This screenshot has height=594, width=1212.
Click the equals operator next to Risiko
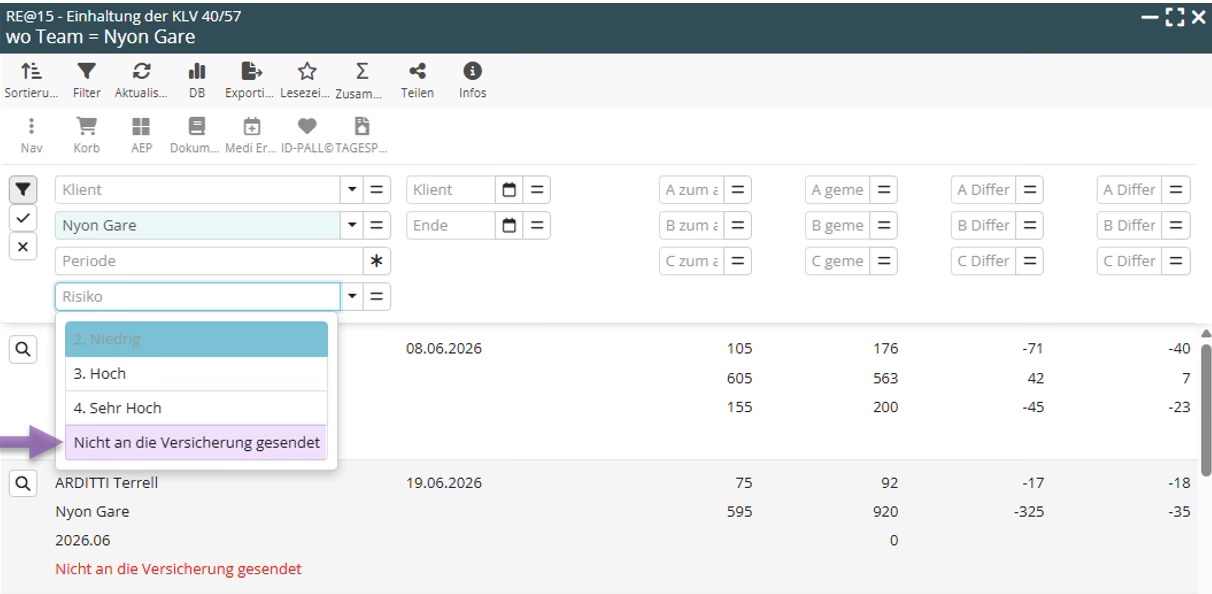pyautogui.click(x=377, y=297)
